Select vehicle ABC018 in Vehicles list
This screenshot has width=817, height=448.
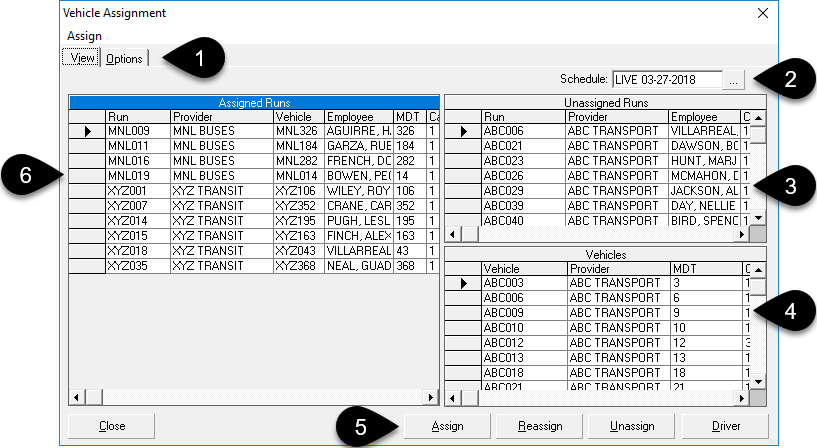524,374
